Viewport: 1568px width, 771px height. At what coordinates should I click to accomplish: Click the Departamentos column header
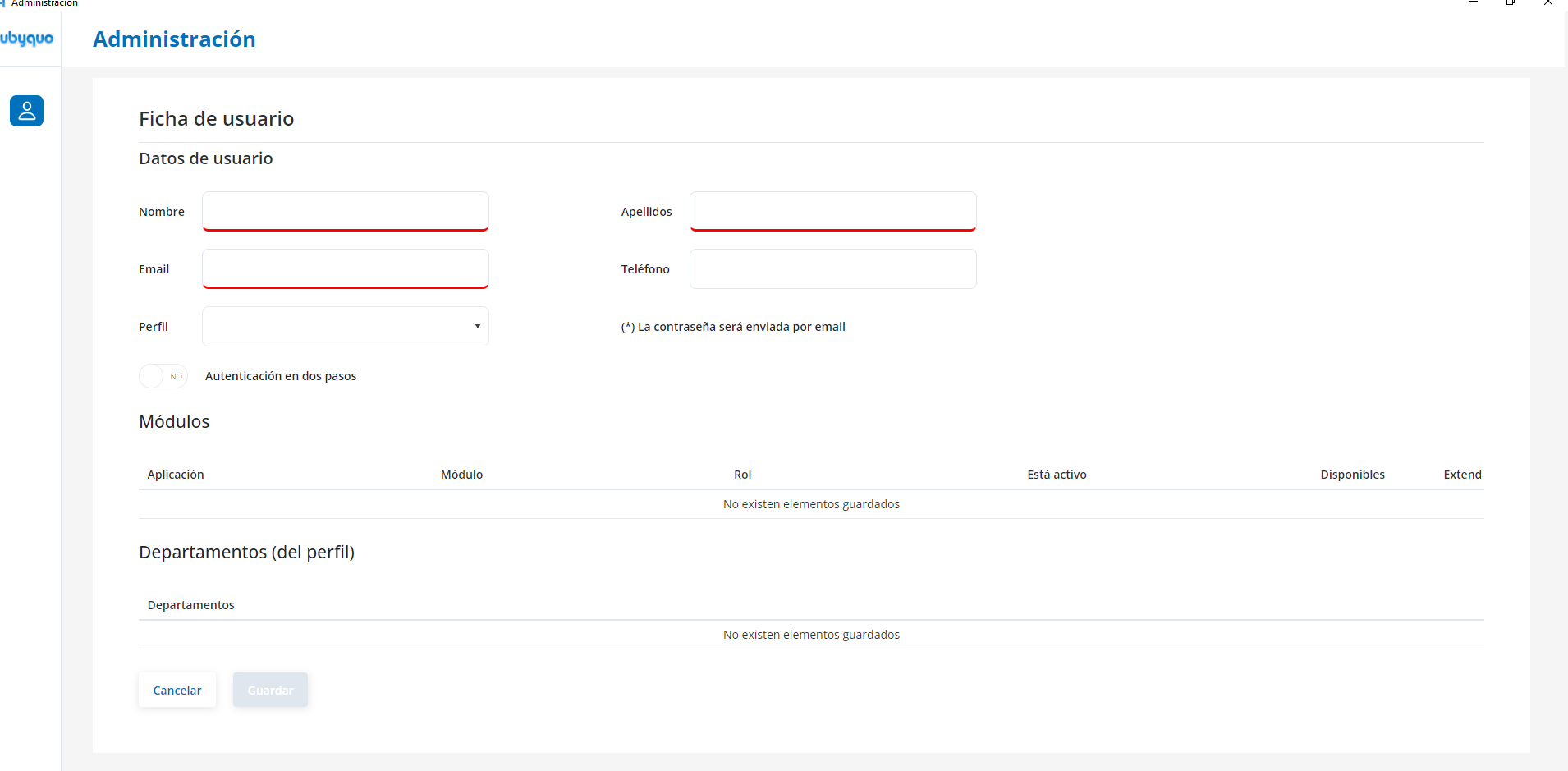190,605
